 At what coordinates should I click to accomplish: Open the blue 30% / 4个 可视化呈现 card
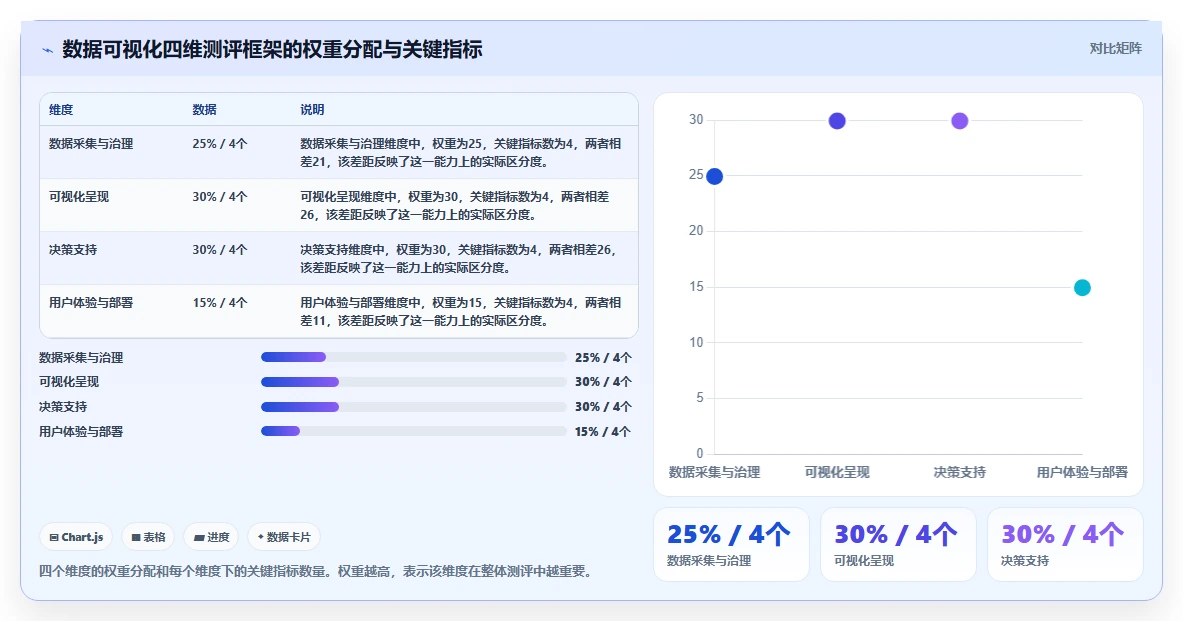pyautogui.click(x=898, y=545)
